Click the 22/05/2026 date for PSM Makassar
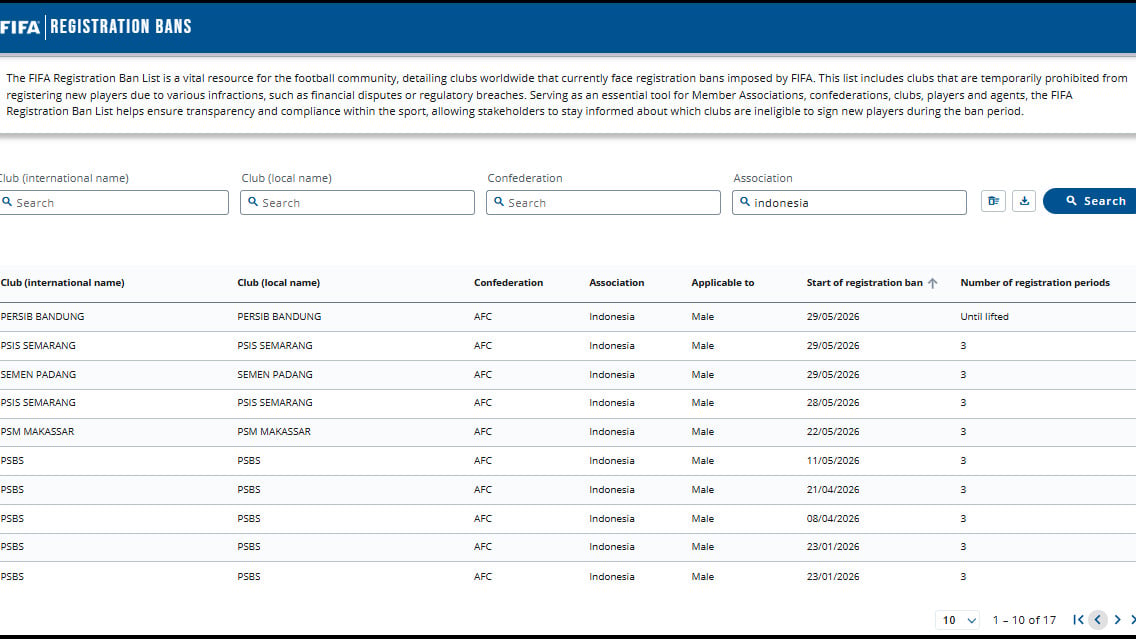This screenshot has height=639, width=1136. (x=832, y=431)
